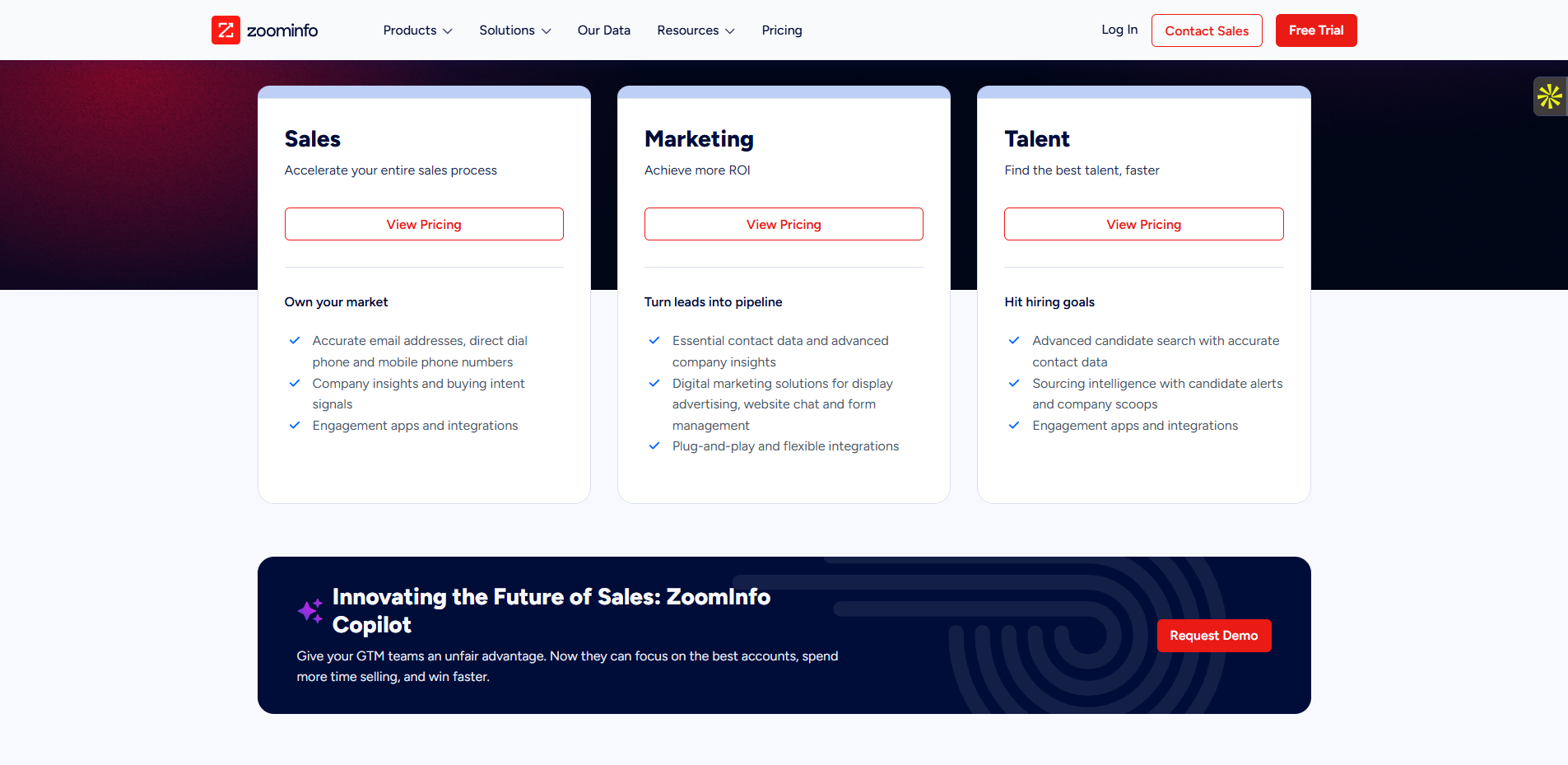This screenshot has width=1568, height=765.
Task: Click the ZoomInfo logo icon
Action: (x=226, y=30)
